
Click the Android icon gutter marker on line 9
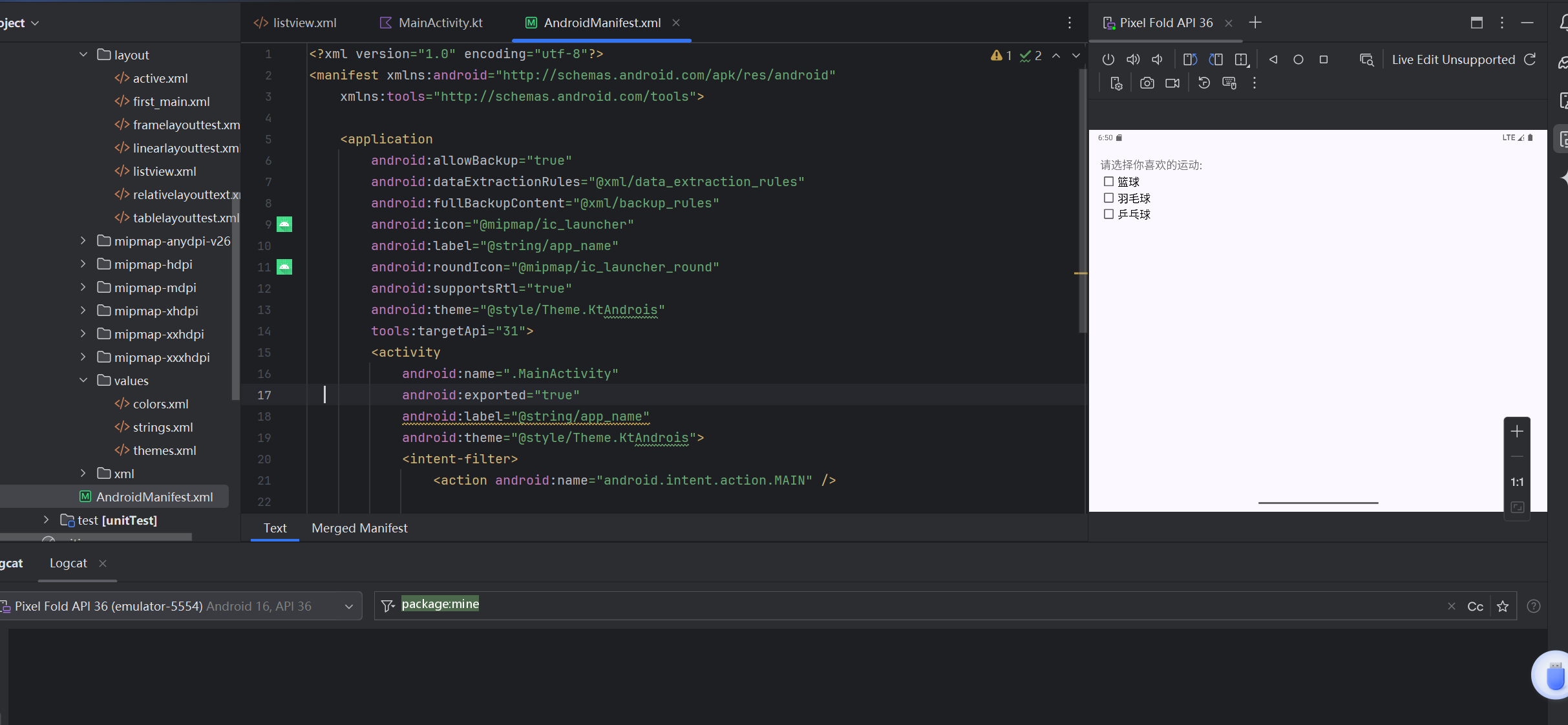(284, 224)
